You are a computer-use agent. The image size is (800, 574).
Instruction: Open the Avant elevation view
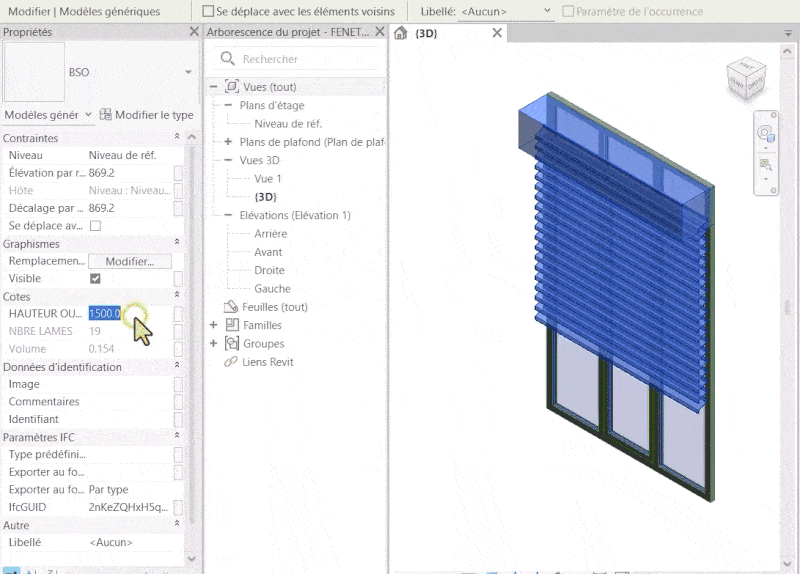coord(268,252)
